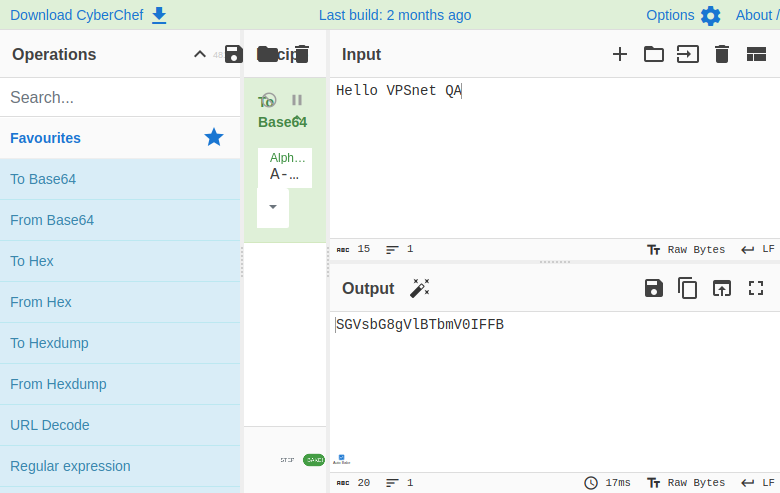This screenshot has height=493, width=780.
Task: Clear input and output with trash icon
Action: coord(722,54)
